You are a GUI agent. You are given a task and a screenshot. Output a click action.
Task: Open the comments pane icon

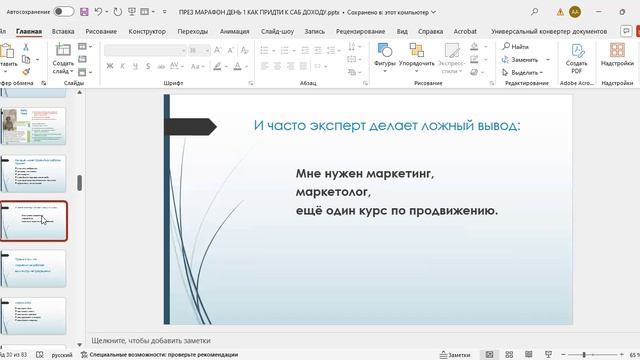point(626,31)
